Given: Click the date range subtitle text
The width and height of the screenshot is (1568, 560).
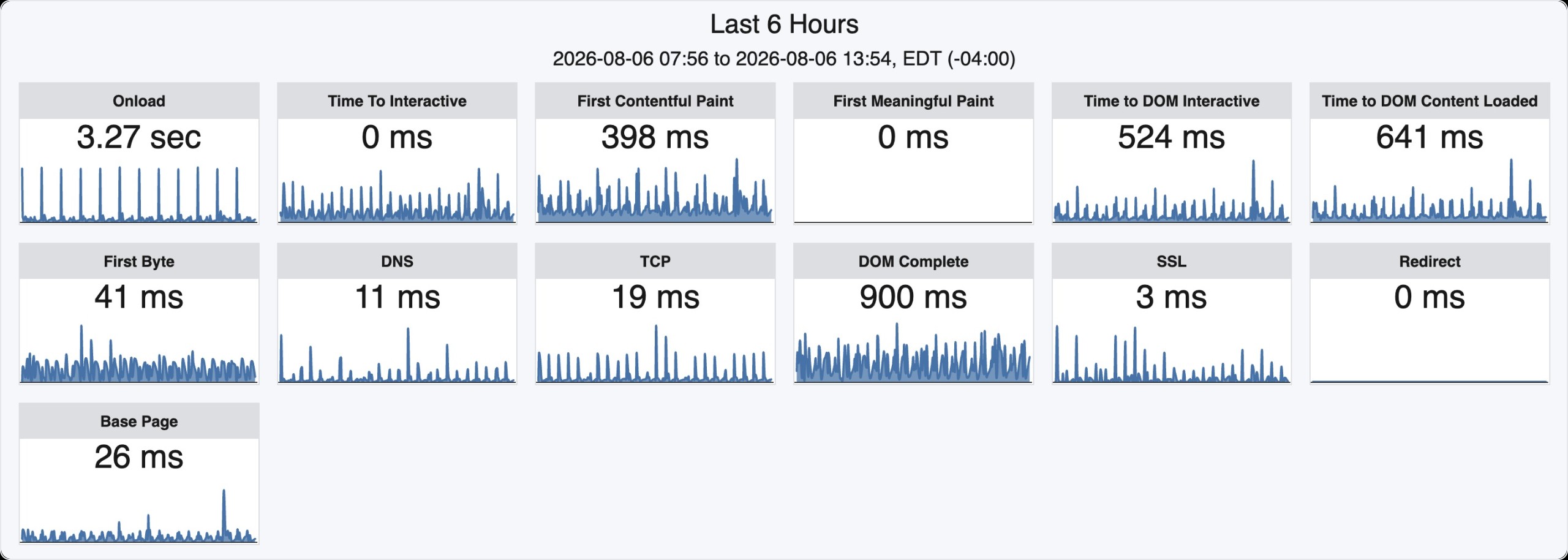Looking at the screenshot, I should click(x=784, y=59).
